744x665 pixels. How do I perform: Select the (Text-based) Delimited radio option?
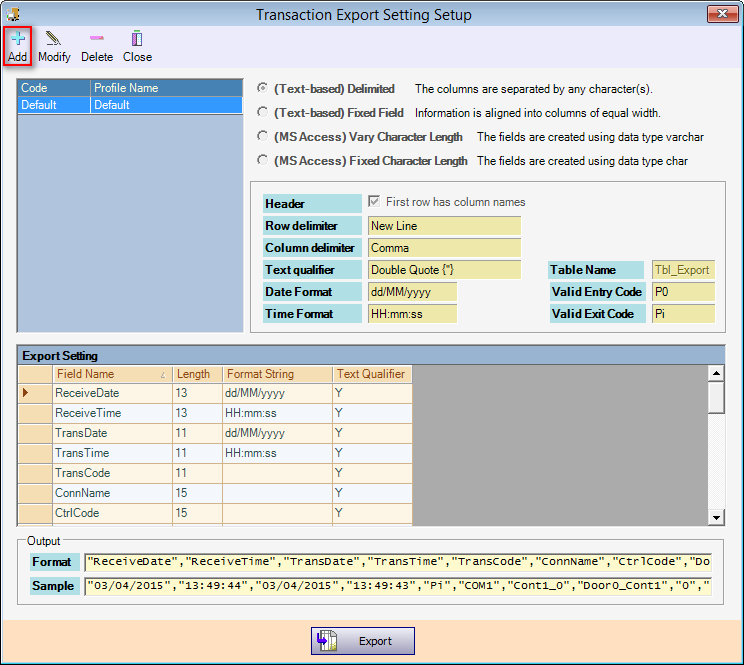pos(263,89)
